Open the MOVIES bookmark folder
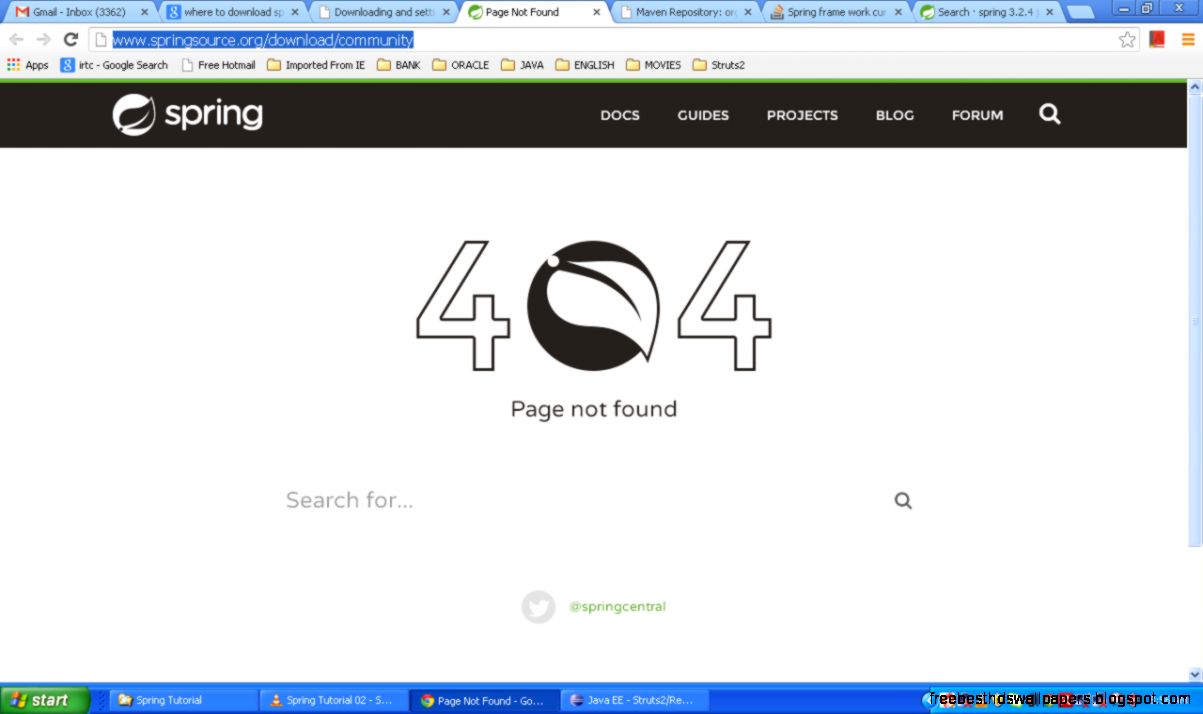 tap(653, 65)
